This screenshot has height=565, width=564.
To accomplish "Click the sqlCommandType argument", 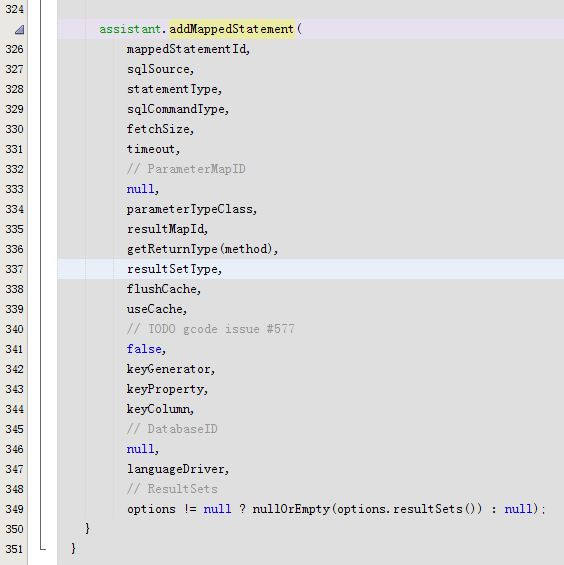I will coord(176,109).
